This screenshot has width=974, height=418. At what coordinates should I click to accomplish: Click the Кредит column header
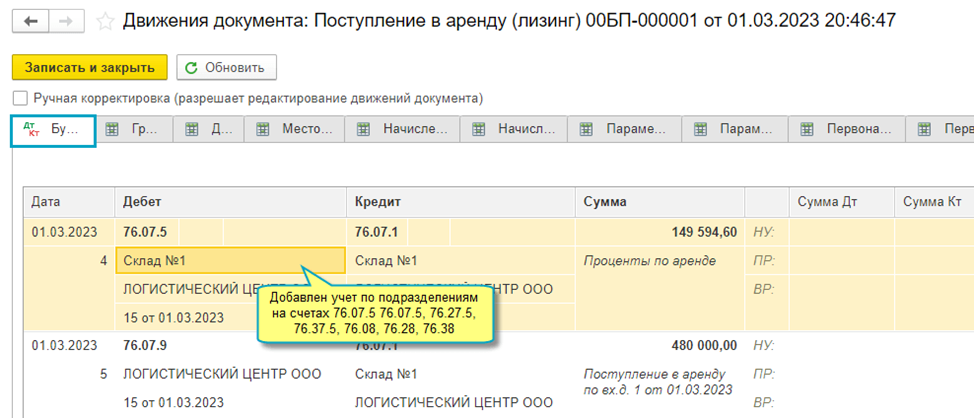coord(460,202)
